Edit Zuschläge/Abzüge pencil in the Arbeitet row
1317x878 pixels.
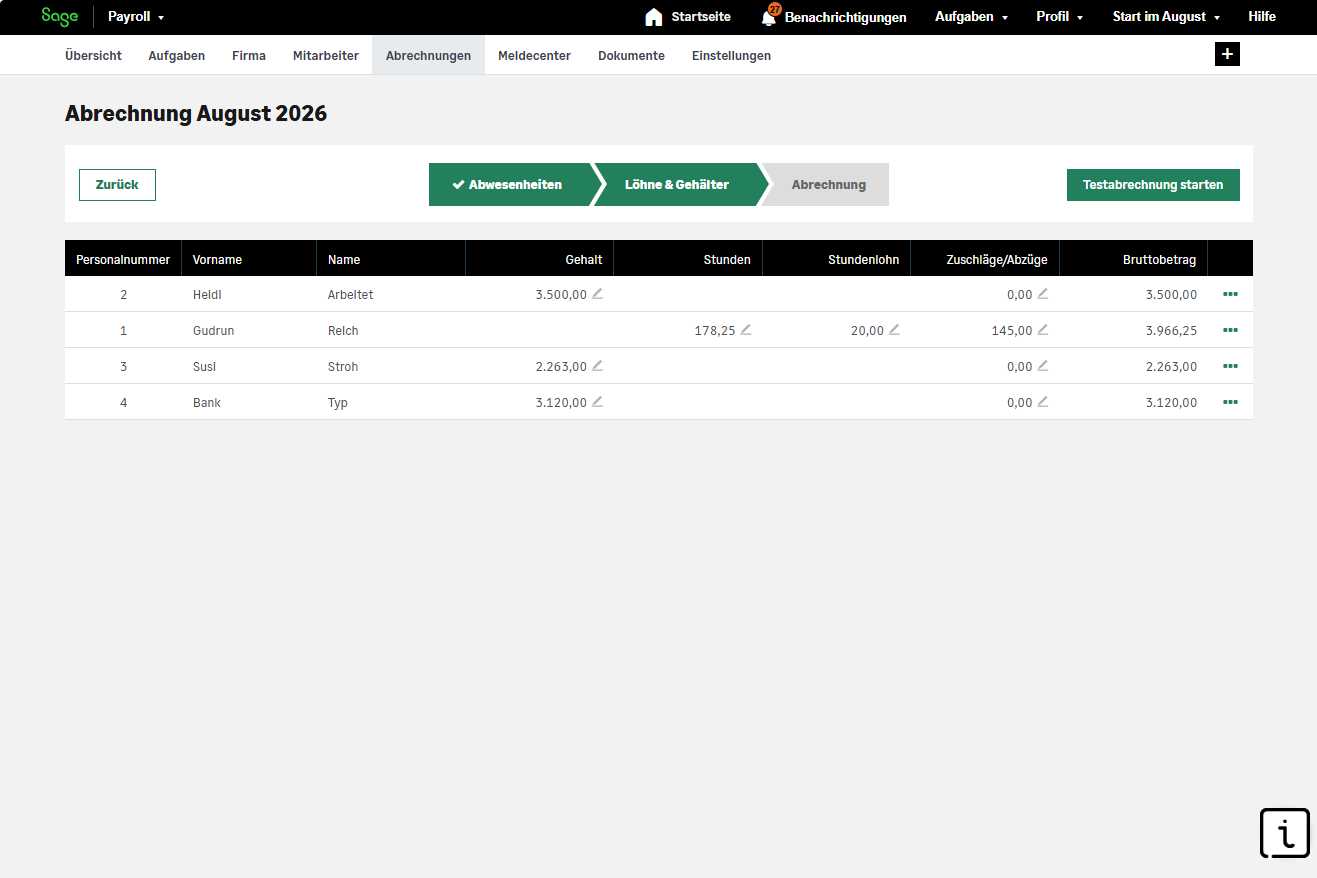pyautogui.click(x=1042, y=294)
